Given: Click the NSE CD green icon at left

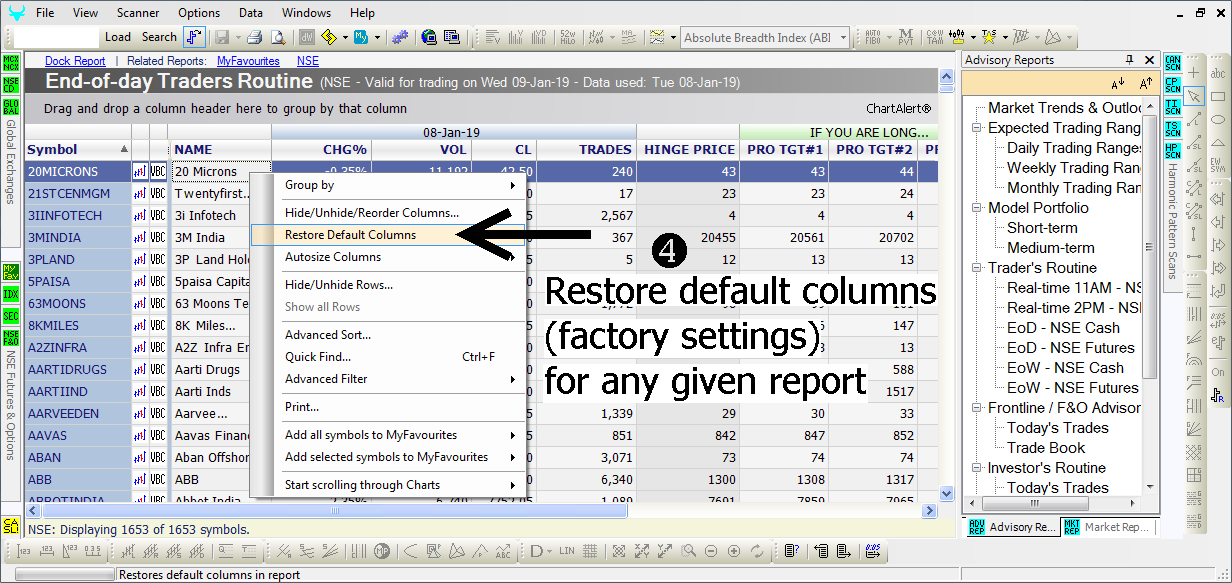Looking at the screenshot, I should tap(10, 85).
